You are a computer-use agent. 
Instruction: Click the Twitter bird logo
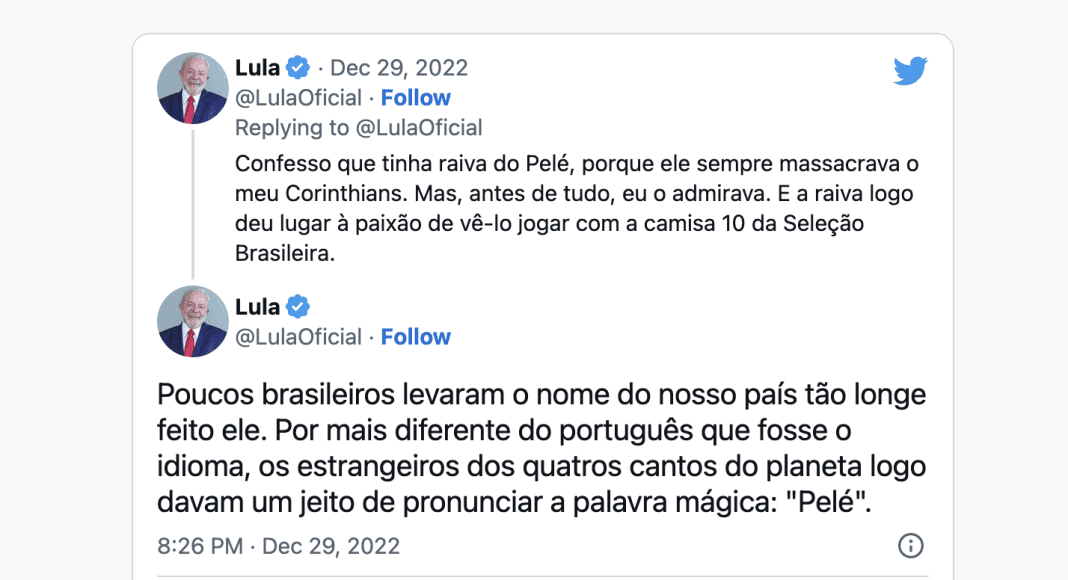tap(910, 71)
